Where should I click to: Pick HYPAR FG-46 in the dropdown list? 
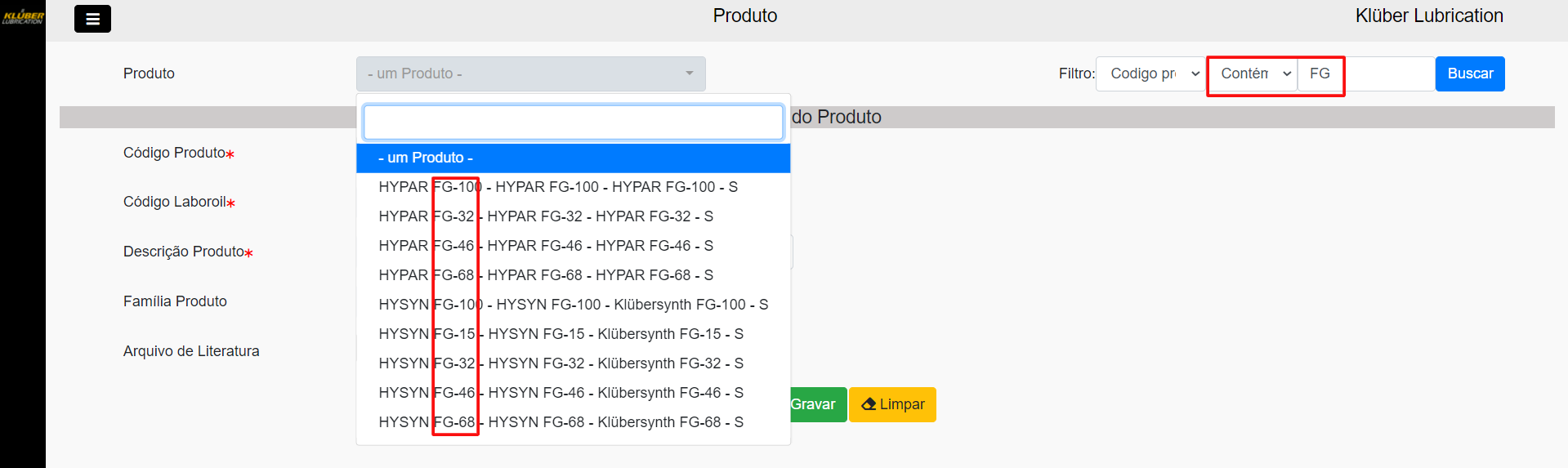tap(546, 246)
